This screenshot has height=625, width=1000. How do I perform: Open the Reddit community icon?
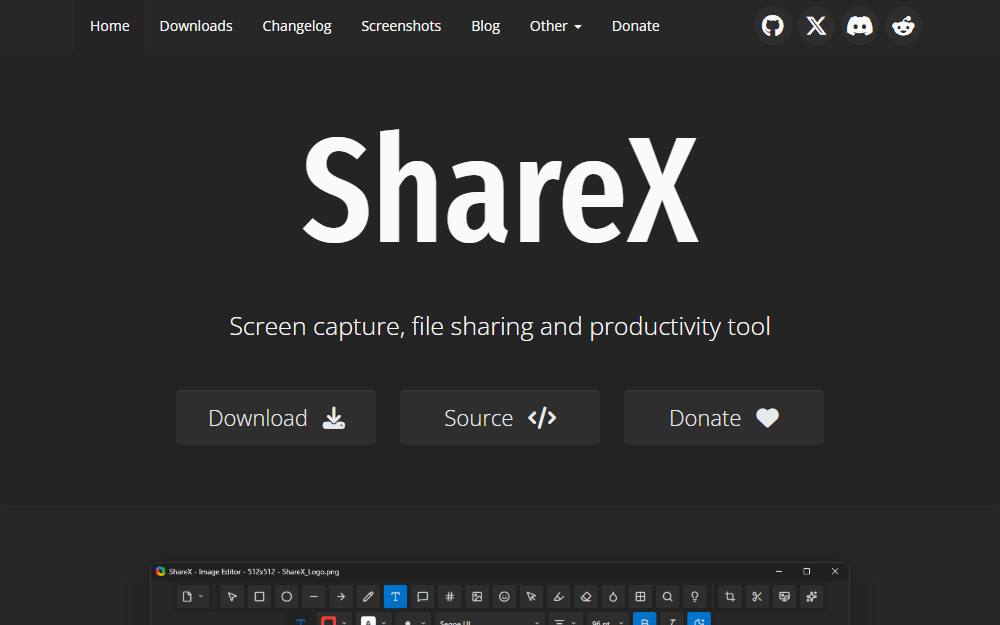903,26
